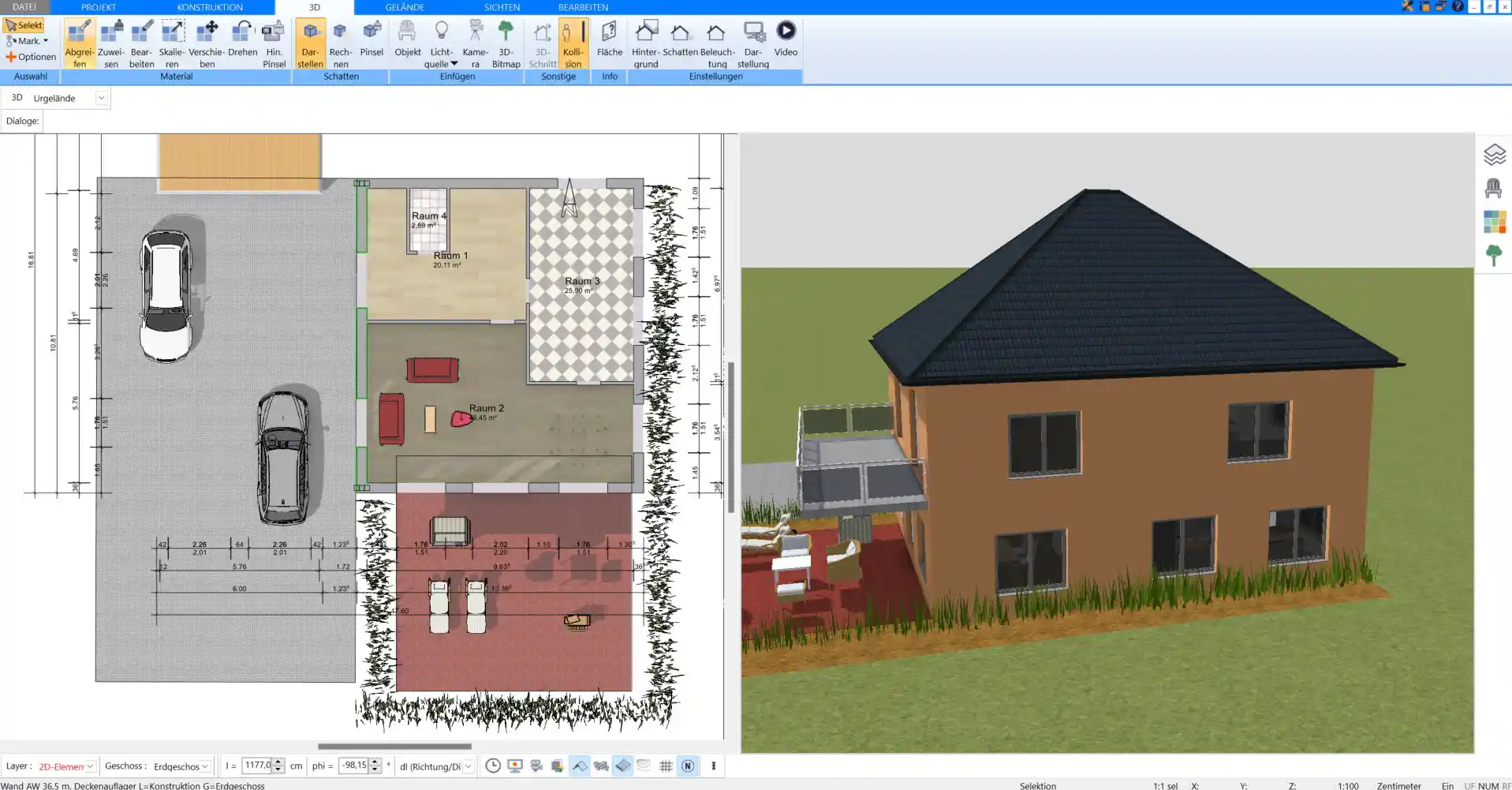The height and width of the screenshot is (790, 1512).
Task: Switch to the SICHTEN tab
Action: pyautogui.click(x=502, y=7)
